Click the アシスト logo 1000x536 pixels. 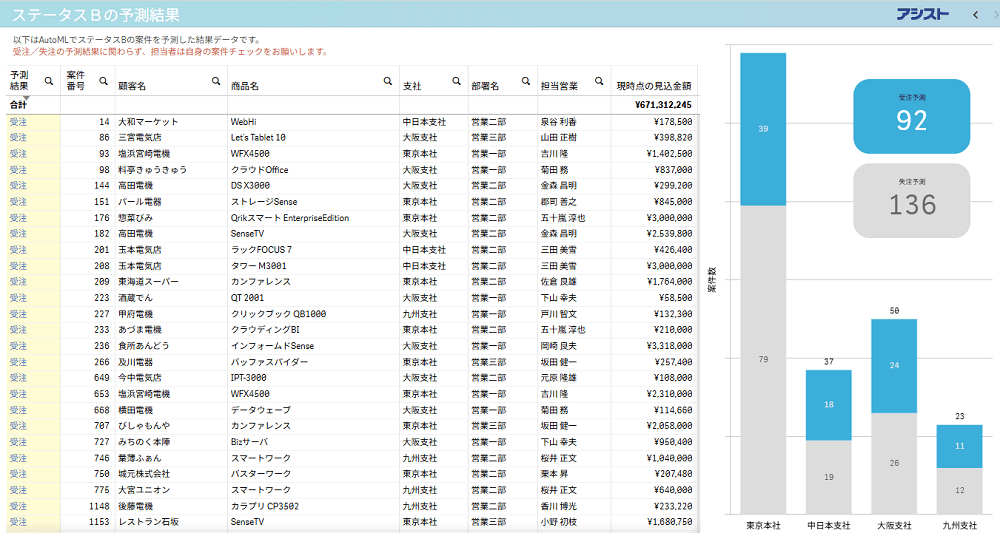pos(922,14)
